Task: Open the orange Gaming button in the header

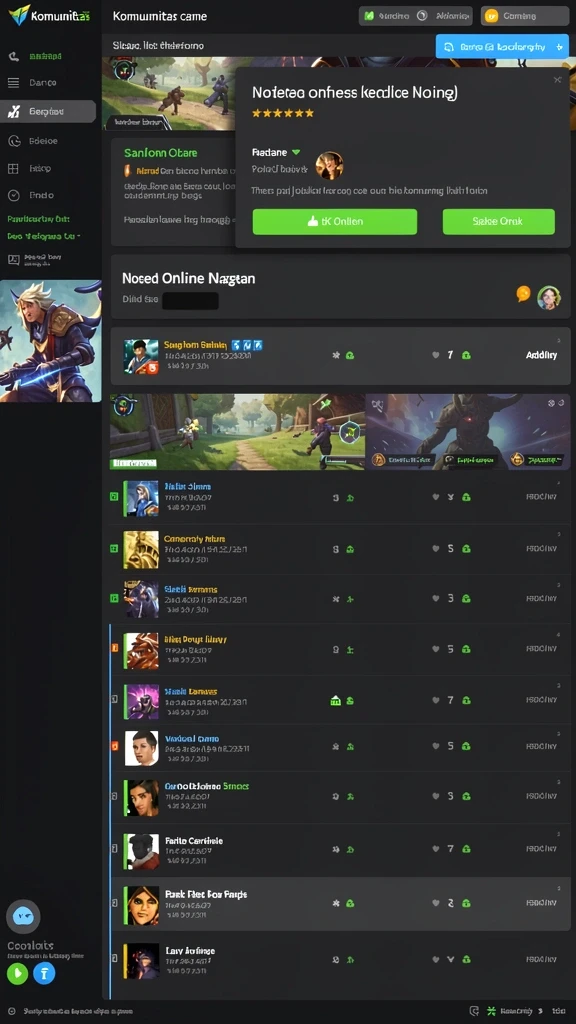Action: 524,16
